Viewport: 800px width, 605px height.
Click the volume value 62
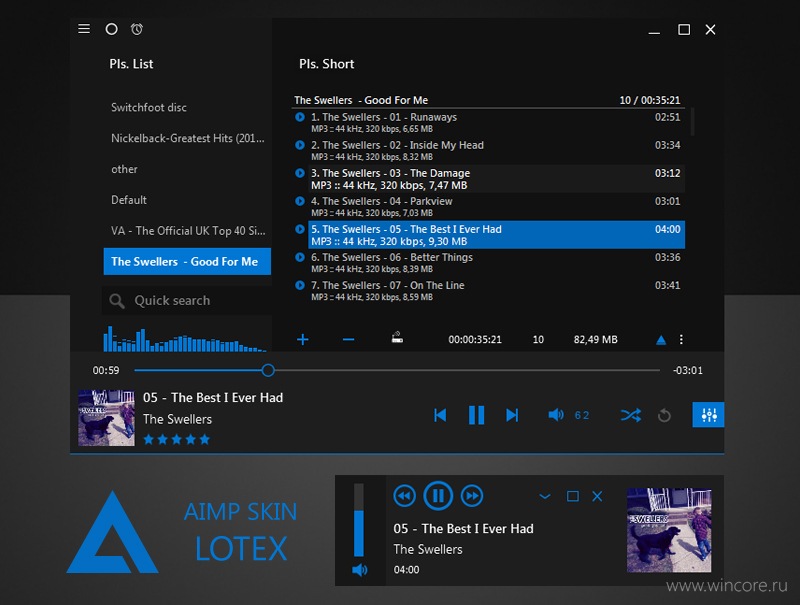pyautogui.click(x=582, y=415)
